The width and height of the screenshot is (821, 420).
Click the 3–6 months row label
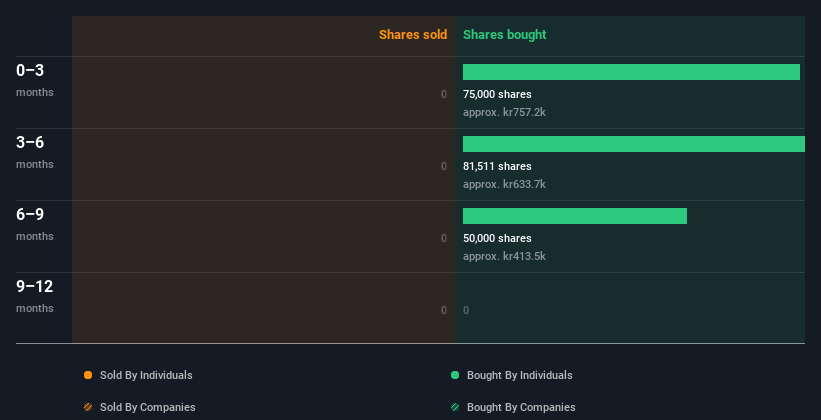click(x=35, y=152)
